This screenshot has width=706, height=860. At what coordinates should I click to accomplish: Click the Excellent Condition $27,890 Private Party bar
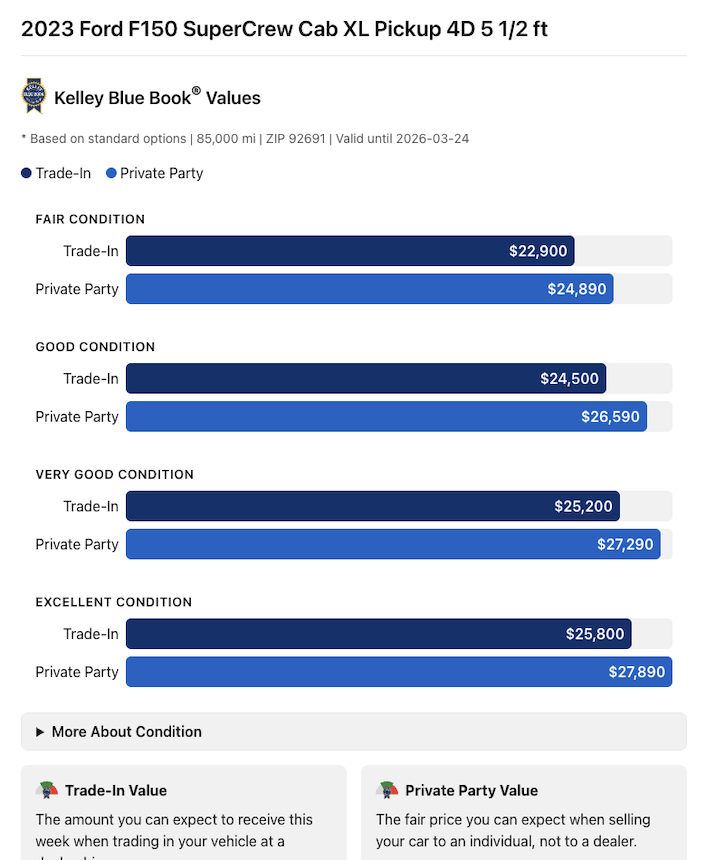coord(398,672)
